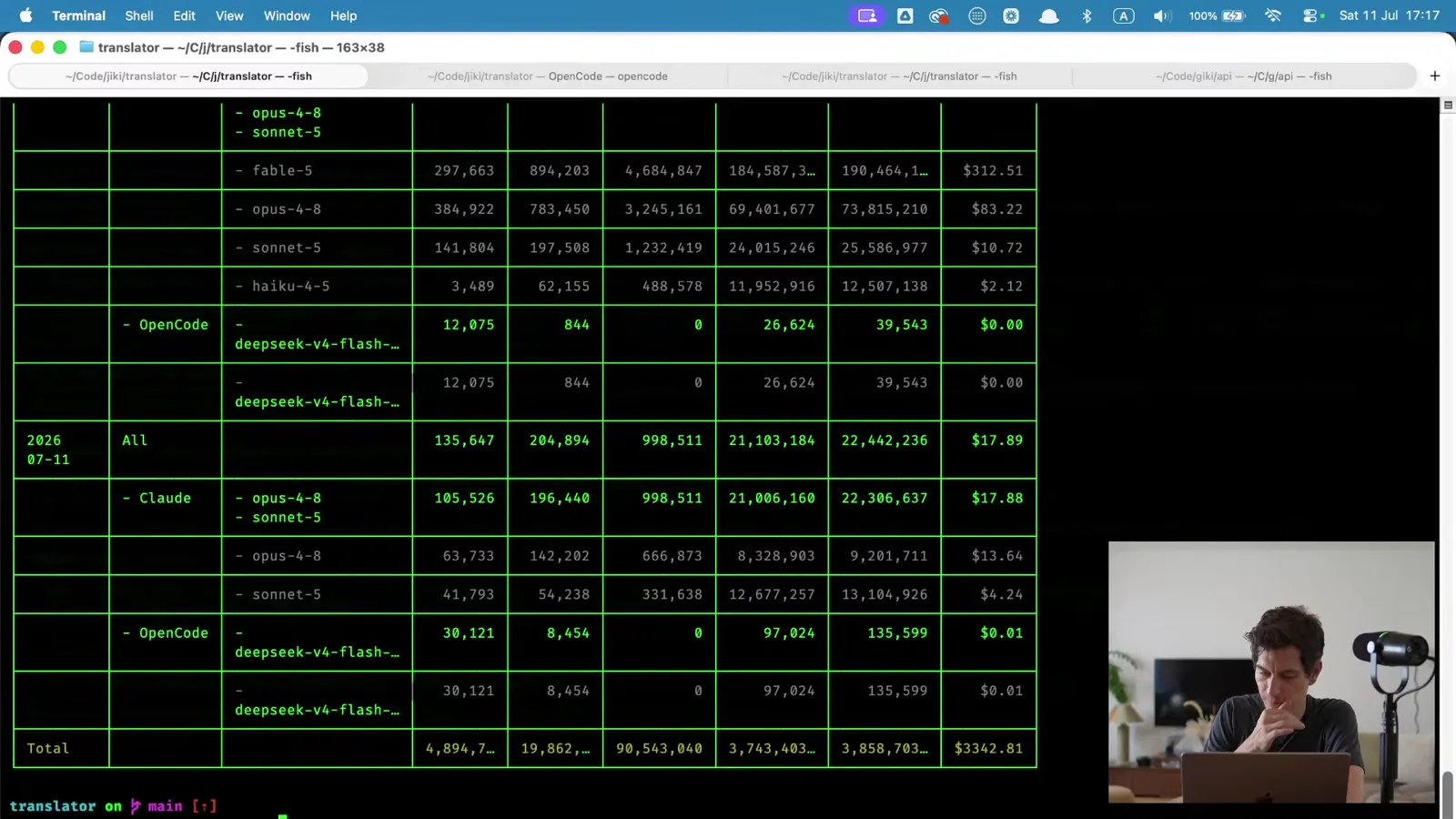Click the $17.88 cost cell
This screenshot has height=819, width=1456.
pos(997,499)
